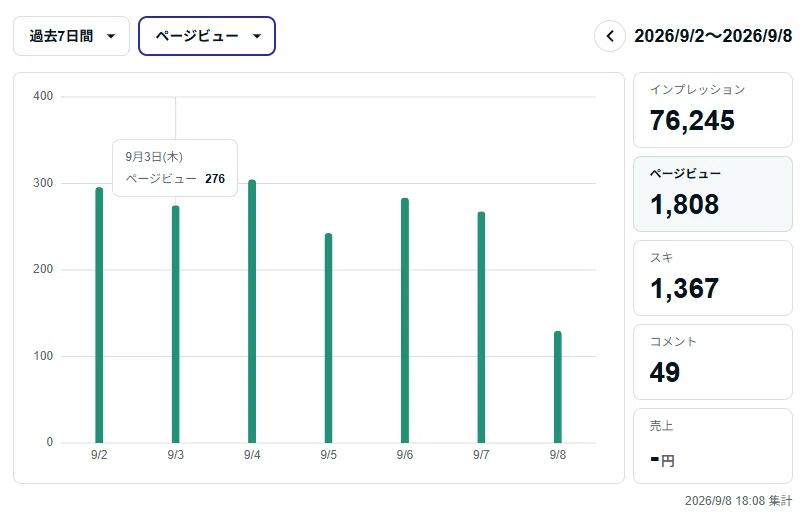Viewport: 810px width, 518px height.
Task: Click the 100 y-axis label
Action: click(x=43, y=356)
